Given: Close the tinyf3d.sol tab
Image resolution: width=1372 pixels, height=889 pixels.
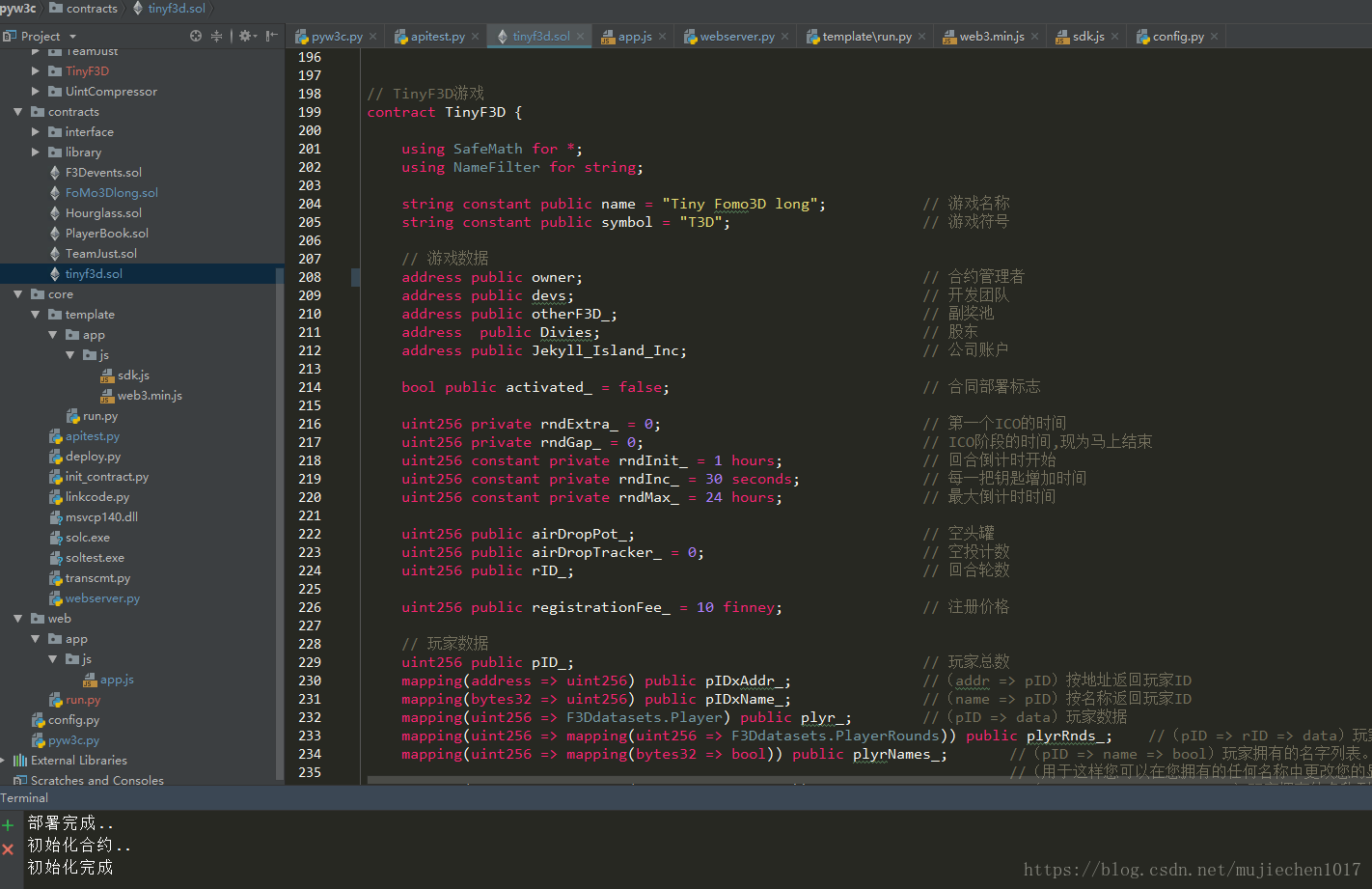Looking at the screenshot, I should click(580, 37).
